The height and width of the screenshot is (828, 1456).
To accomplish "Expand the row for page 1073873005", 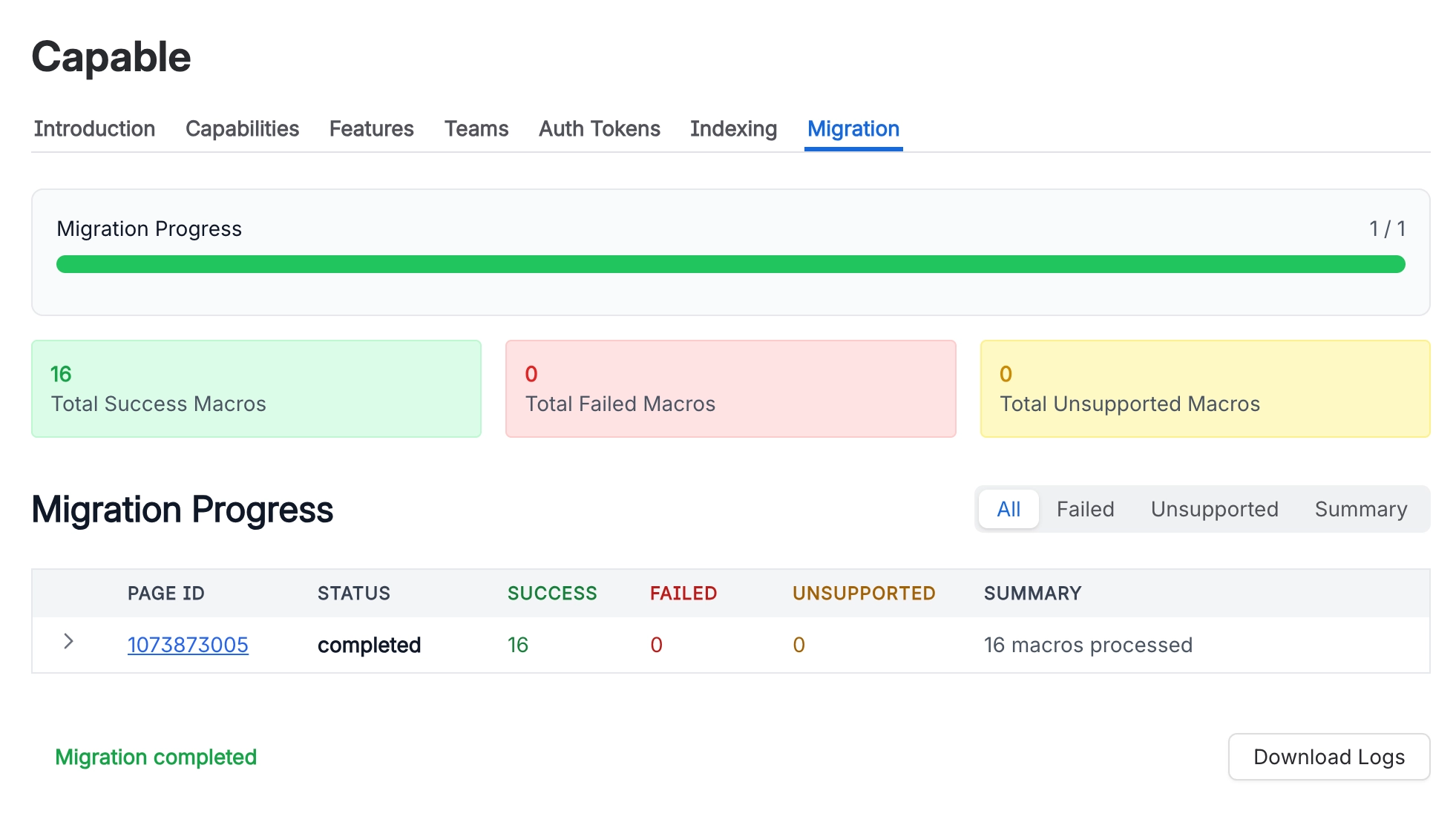I will pyautogui.click(x=69, y=643).
